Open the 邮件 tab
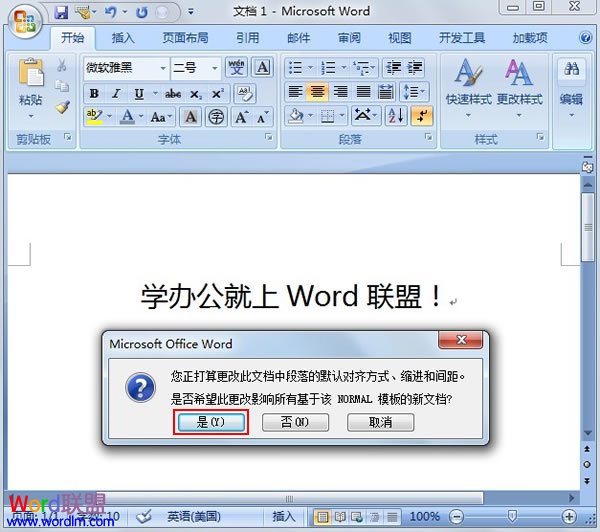Screen dimensions: 600x532 [x=298, y=38]
